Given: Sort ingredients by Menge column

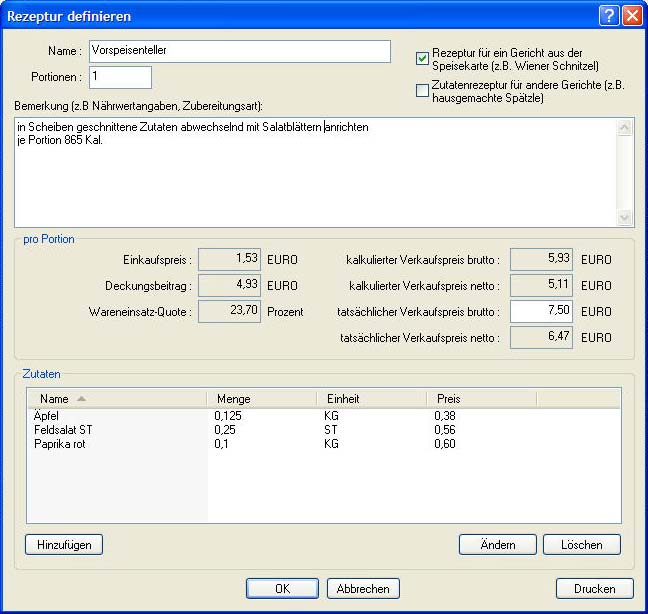Looking at the screenshot, I should [261, 399].
